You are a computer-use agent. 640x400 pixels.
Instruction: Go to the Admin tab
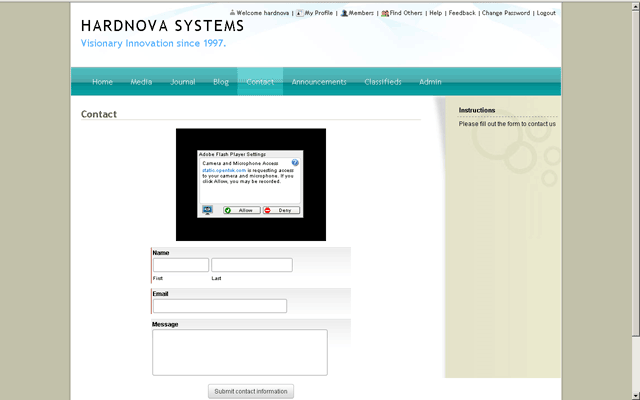click(x=430, y=82)
